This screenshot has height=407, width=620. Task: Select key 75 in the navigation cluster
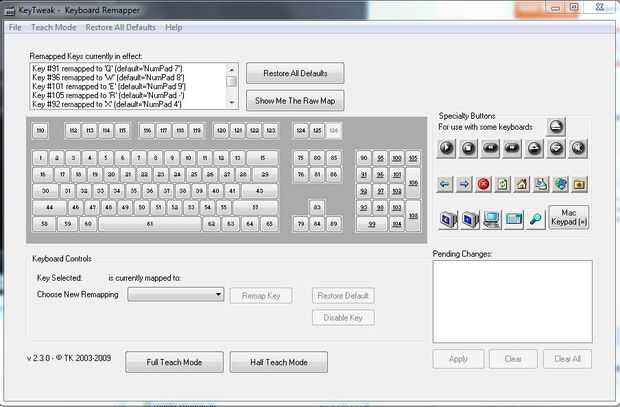(301, 158)
